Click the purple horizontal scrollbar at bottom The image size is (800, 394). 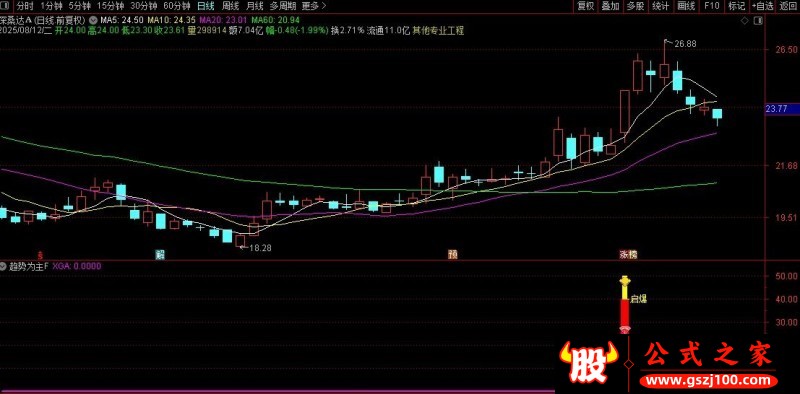point(277,392)
